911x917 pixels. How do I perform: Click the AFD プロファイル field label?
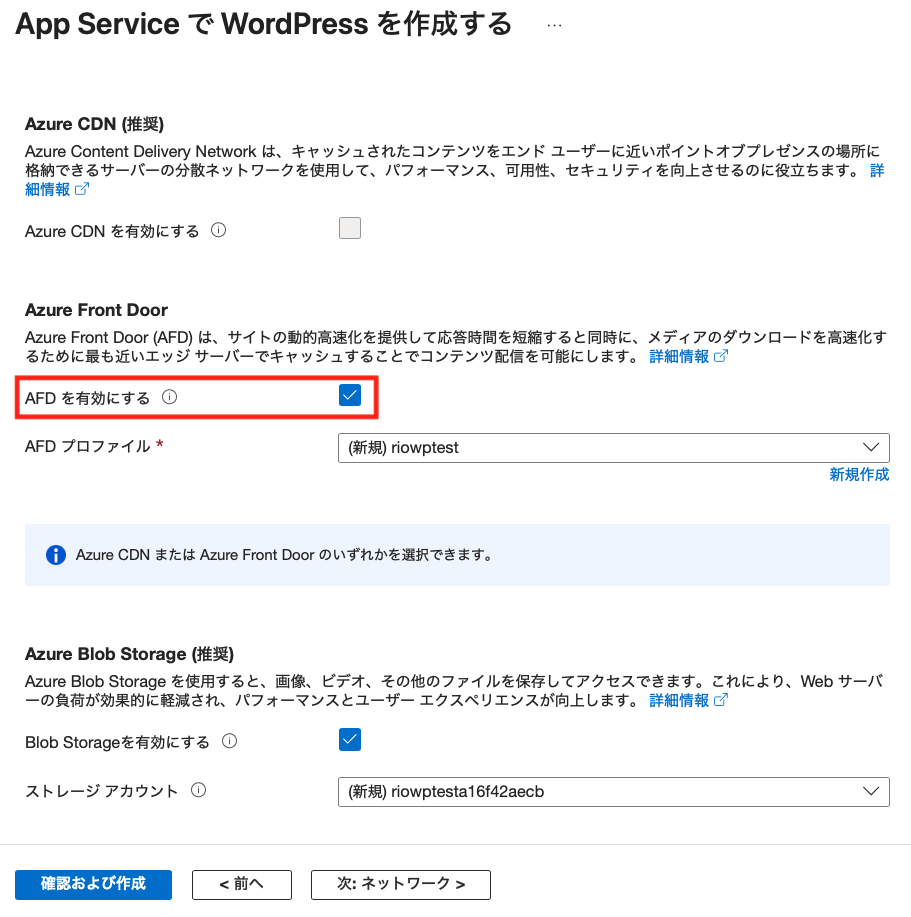(88, 447)
